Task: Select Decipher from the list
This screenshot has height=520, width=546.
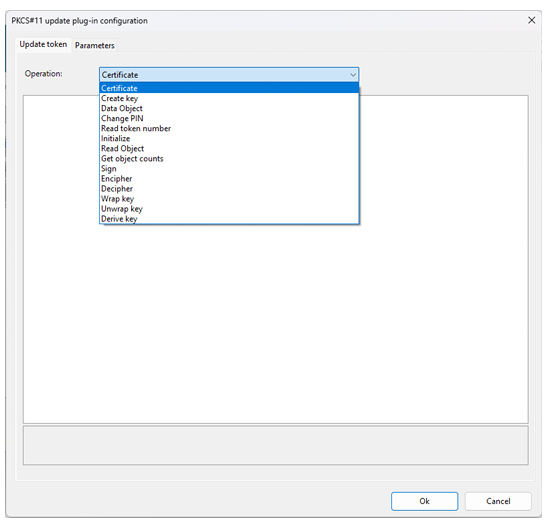Action: tap(229, 189)
